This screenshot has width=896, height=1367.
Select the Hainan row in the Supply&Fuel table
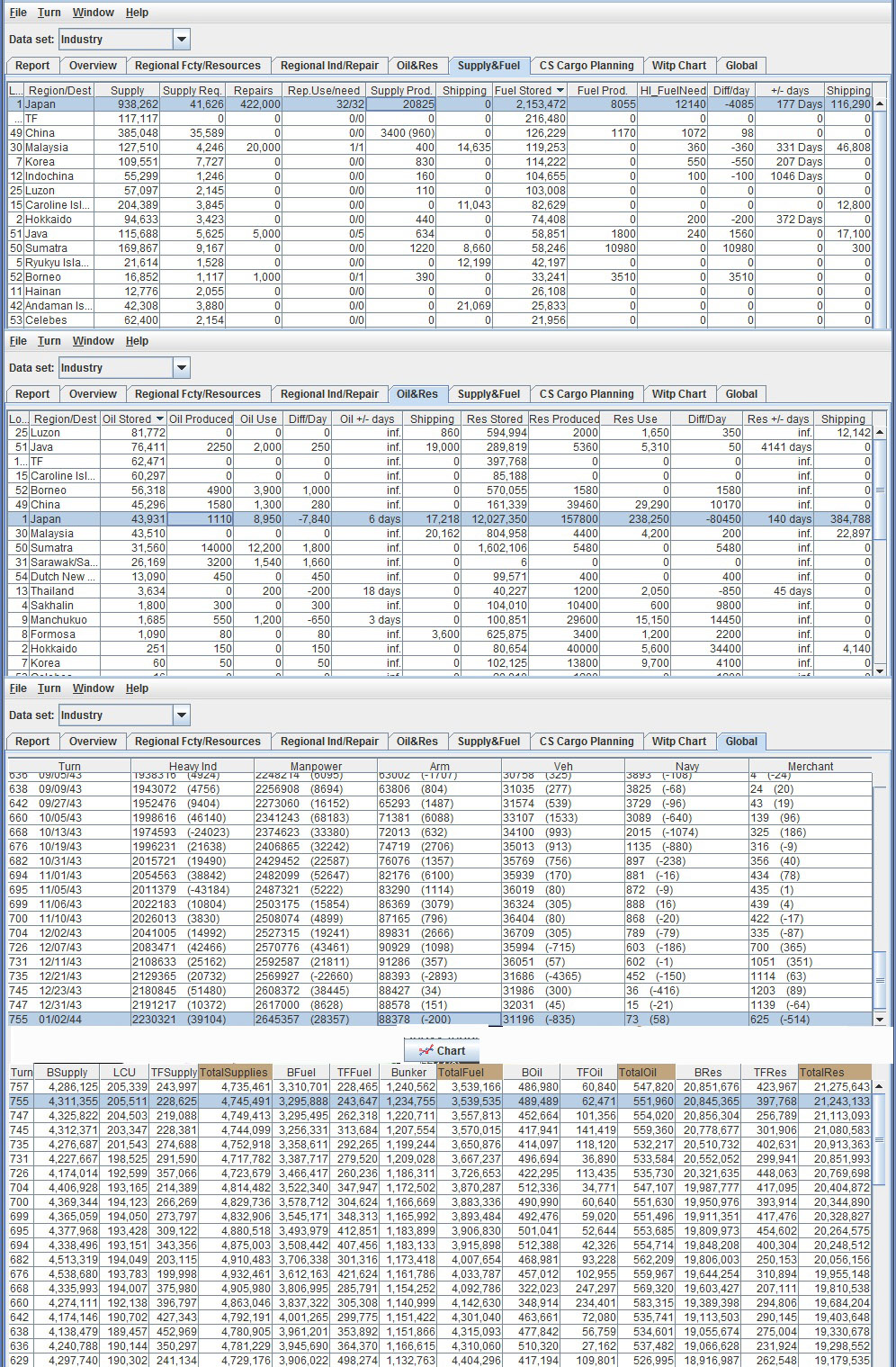[440, 292]
